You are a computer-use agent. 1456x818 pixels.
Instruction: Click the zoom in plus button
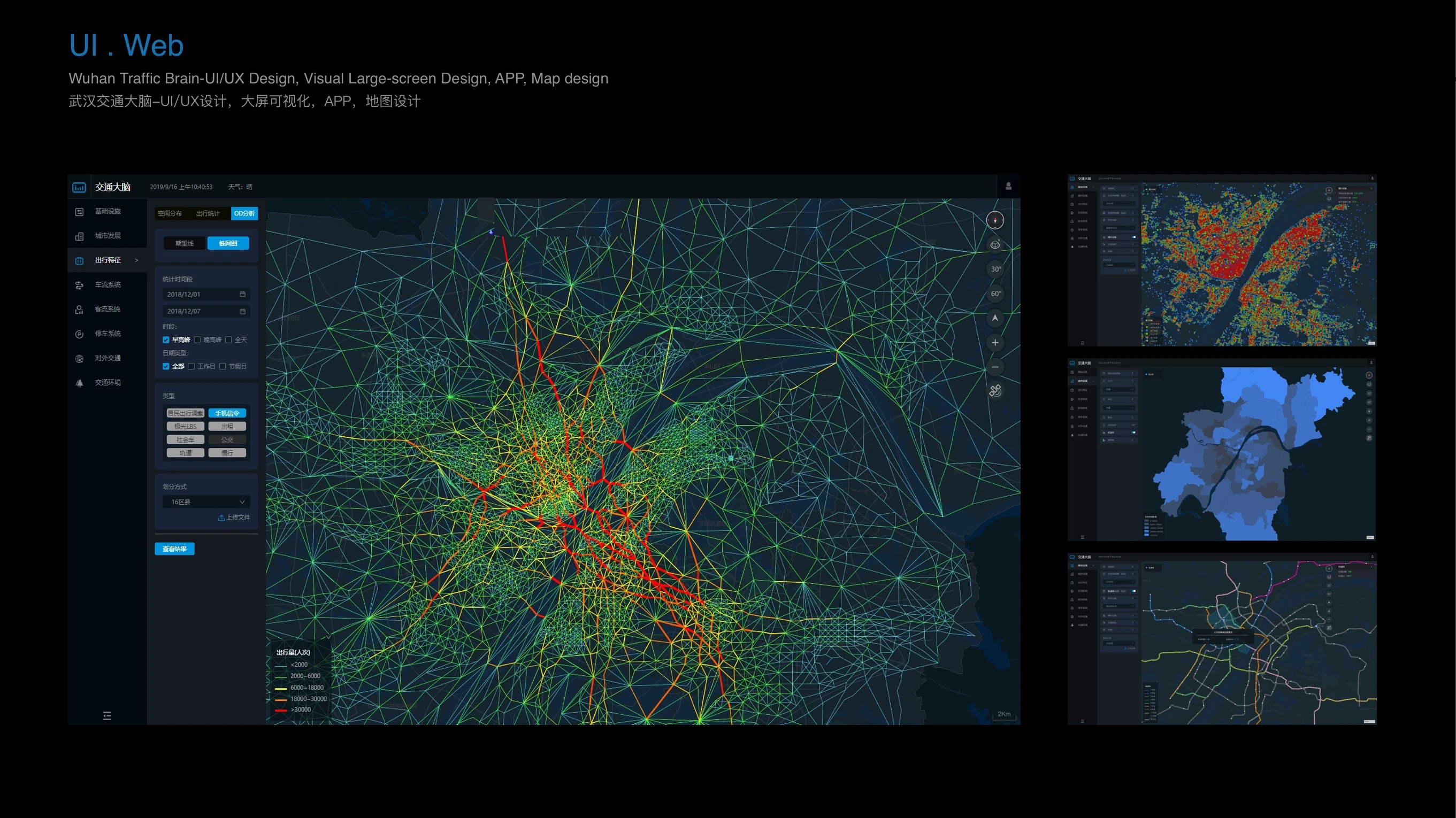click(x=995, y=342)
